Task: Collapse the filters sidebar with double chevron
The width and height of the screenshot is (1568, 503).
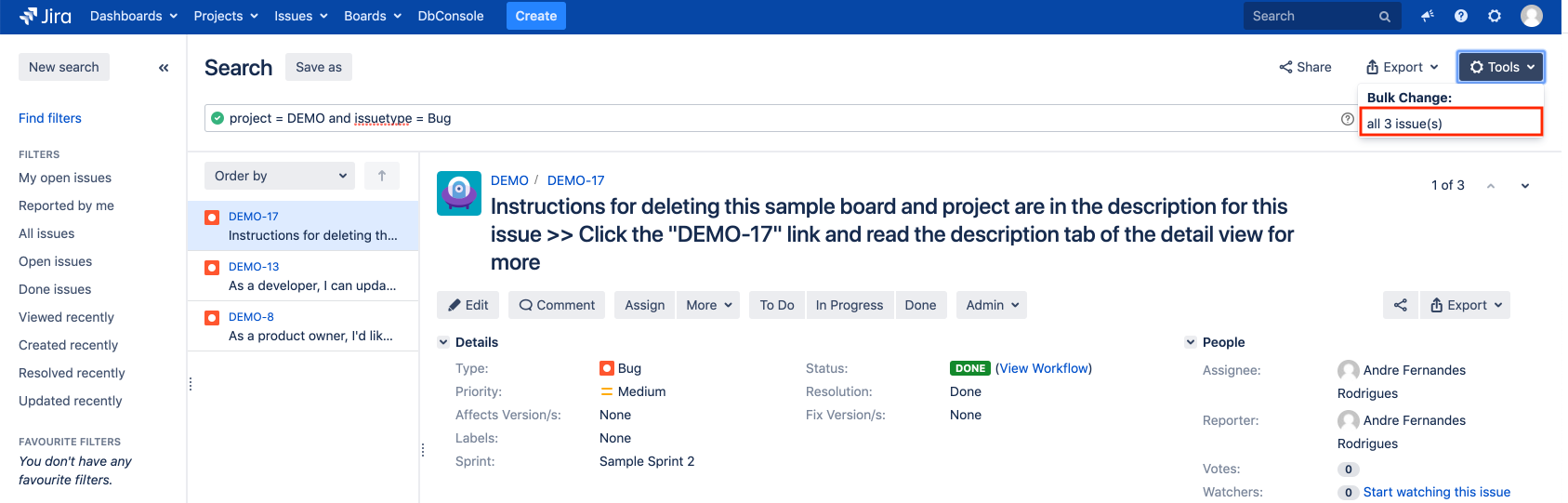Action: point(164,68)
